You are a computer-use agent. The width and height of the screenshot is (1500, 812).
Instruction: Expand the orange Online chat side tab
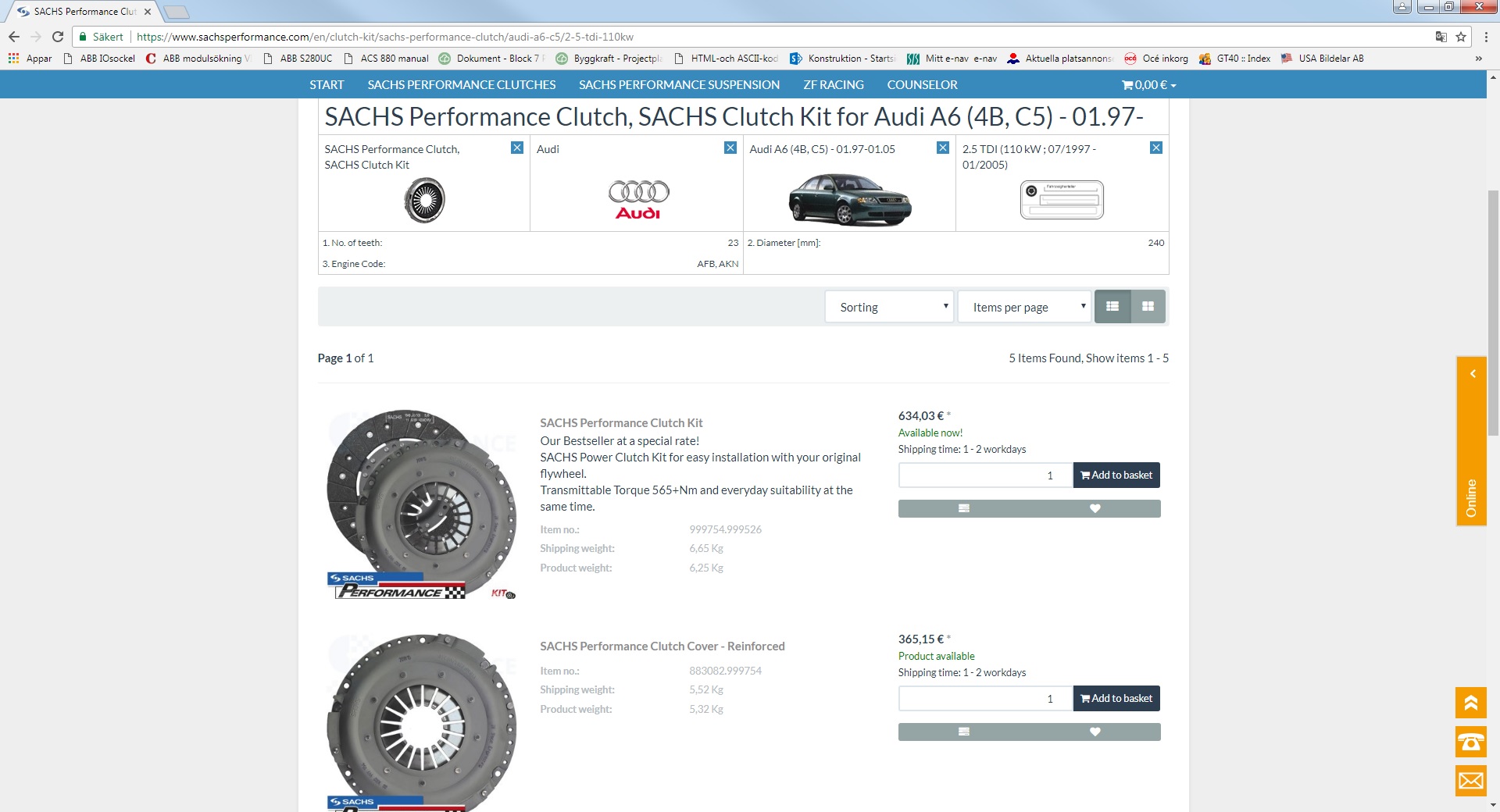(x=1472, y=441)
